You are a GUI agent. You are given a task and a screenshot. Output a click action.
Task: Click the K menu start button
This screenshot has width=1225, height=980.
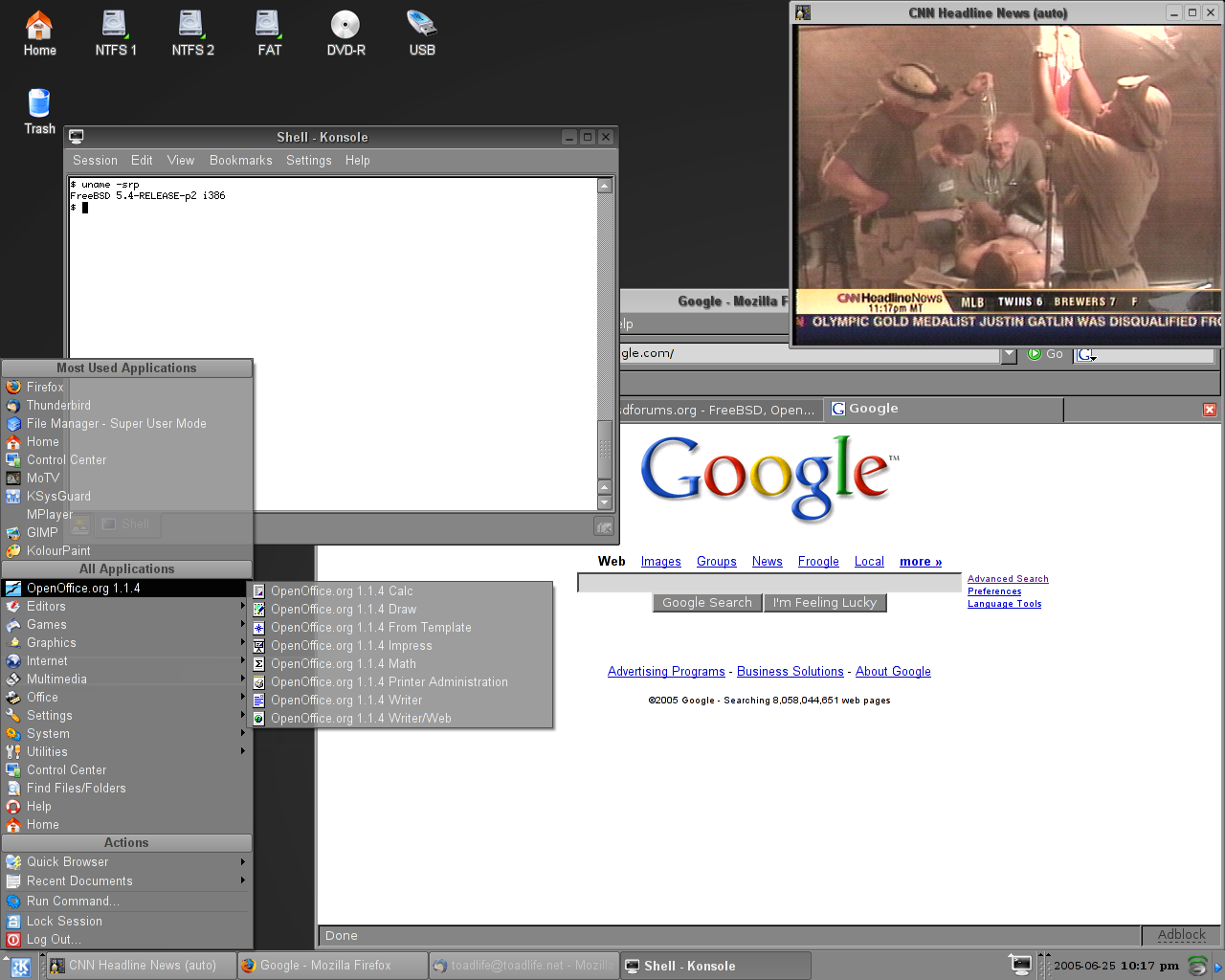(20, 967)
